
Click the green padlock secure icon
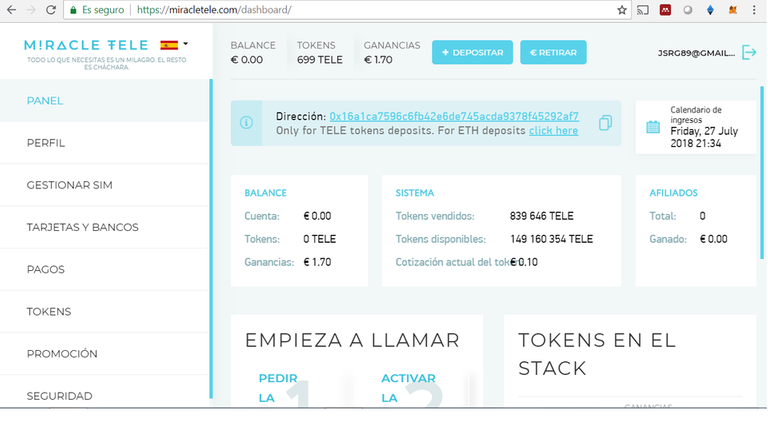(x=73, y=10)
